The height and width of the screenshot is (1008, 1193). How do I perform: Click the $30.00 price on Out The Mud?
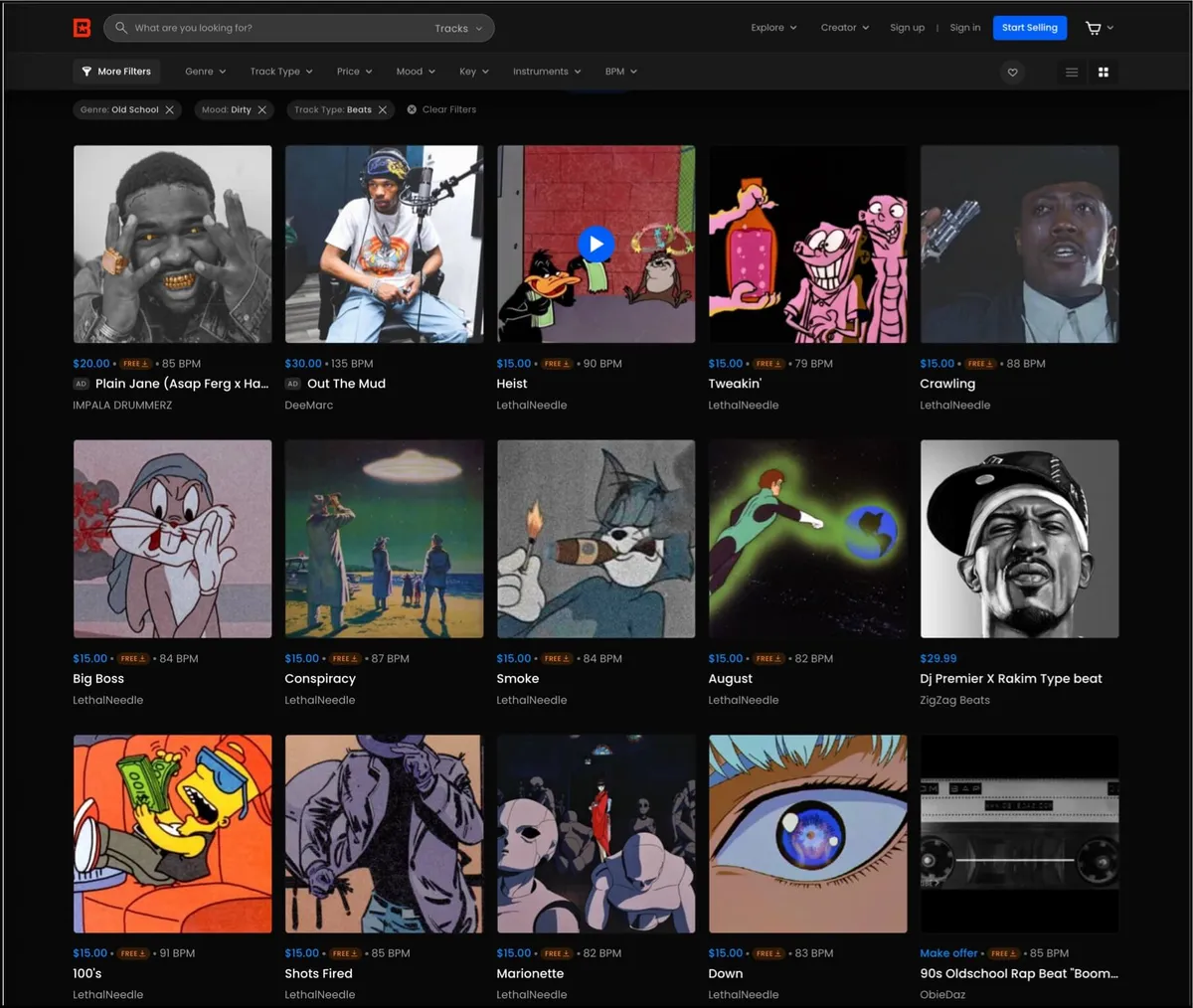click(303, 364)
